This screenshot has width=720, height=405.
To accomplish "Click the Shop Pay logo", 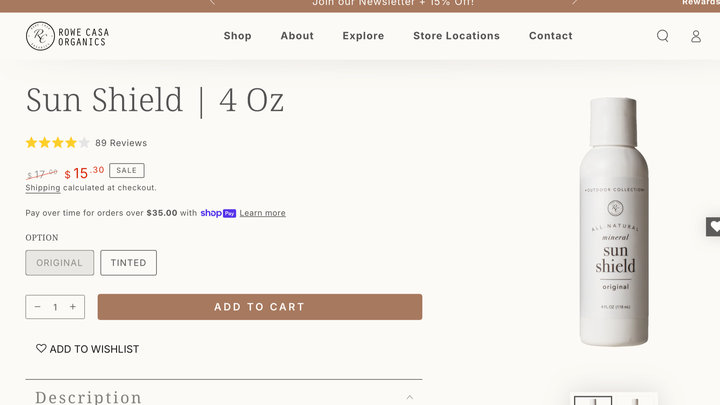I will 218,213.
